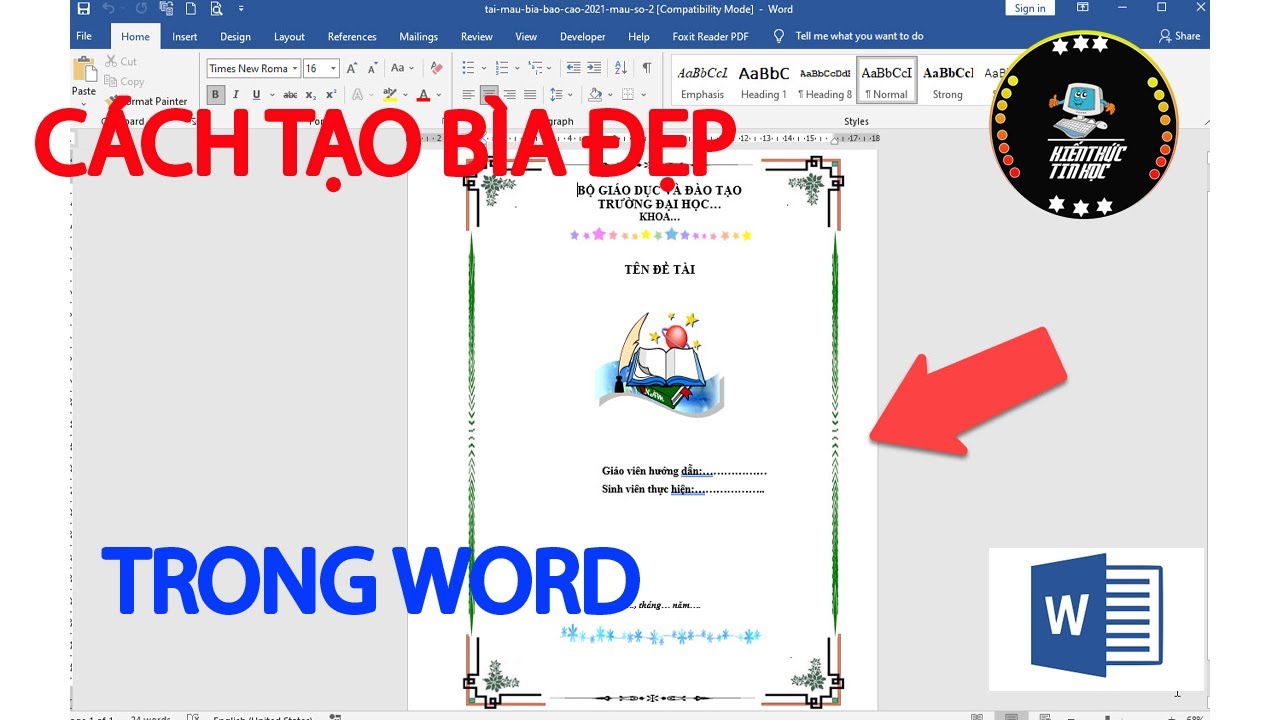This screenshot has width=1280, height=720.
Task: Click the Print Preview icon
Action: [x=217, y=9]
